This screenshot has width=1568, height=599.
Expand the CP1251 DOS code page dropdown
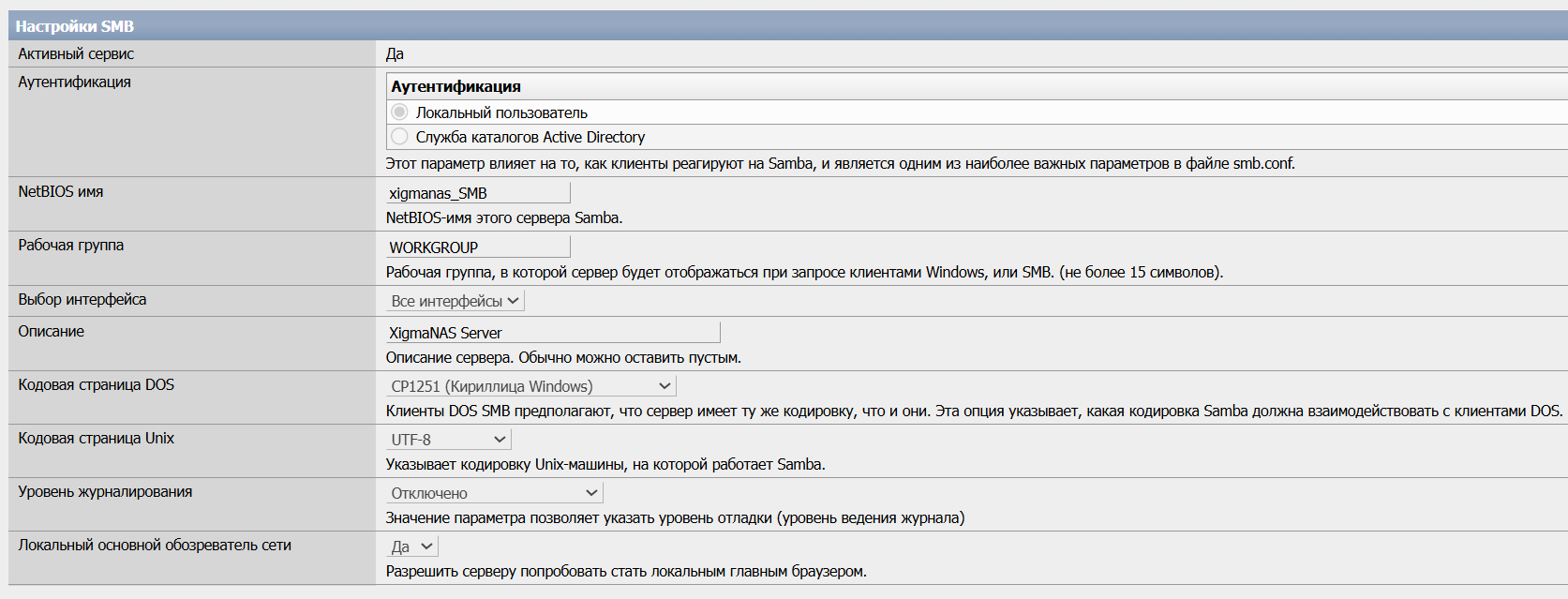click(530, 386)
